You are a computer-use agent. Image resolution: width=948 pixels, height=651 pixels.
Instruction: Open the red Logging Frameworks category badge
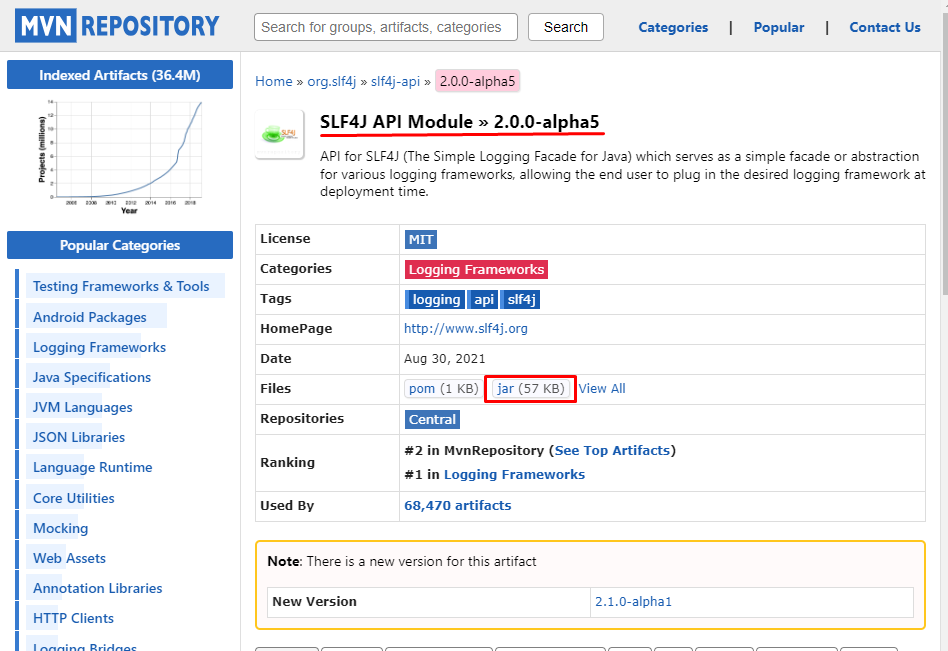tap(476, 270)
